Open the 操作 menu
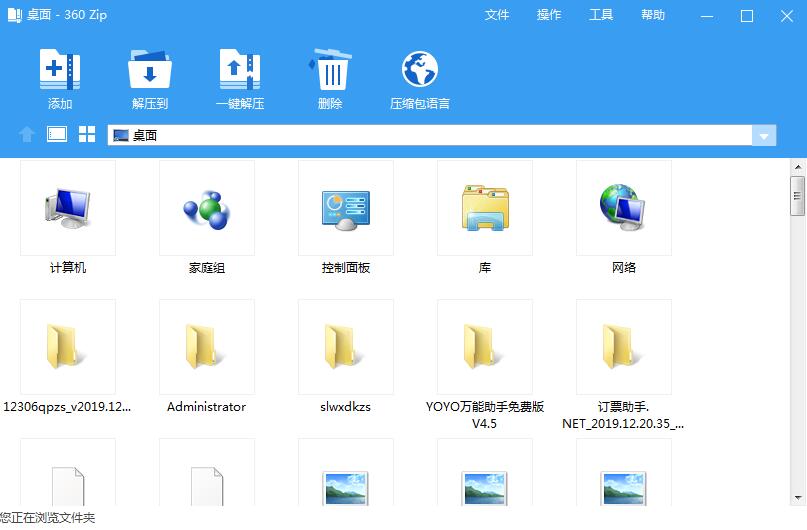This screenshot has height=530, width=807. [x=549, y=15]
